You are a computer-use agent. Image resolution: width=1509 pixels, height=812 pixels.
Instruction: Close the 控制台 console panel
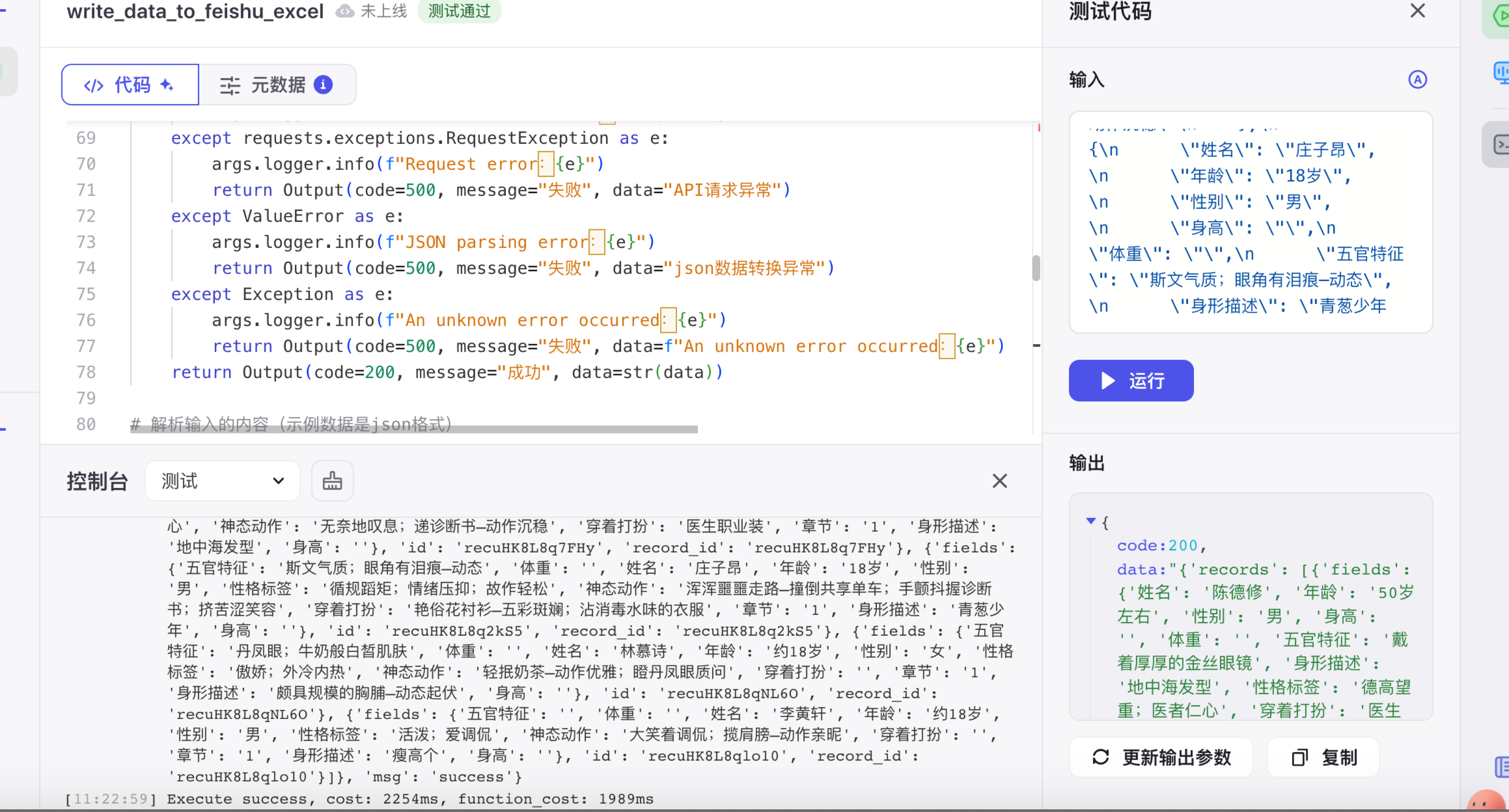tap(999, 481)
